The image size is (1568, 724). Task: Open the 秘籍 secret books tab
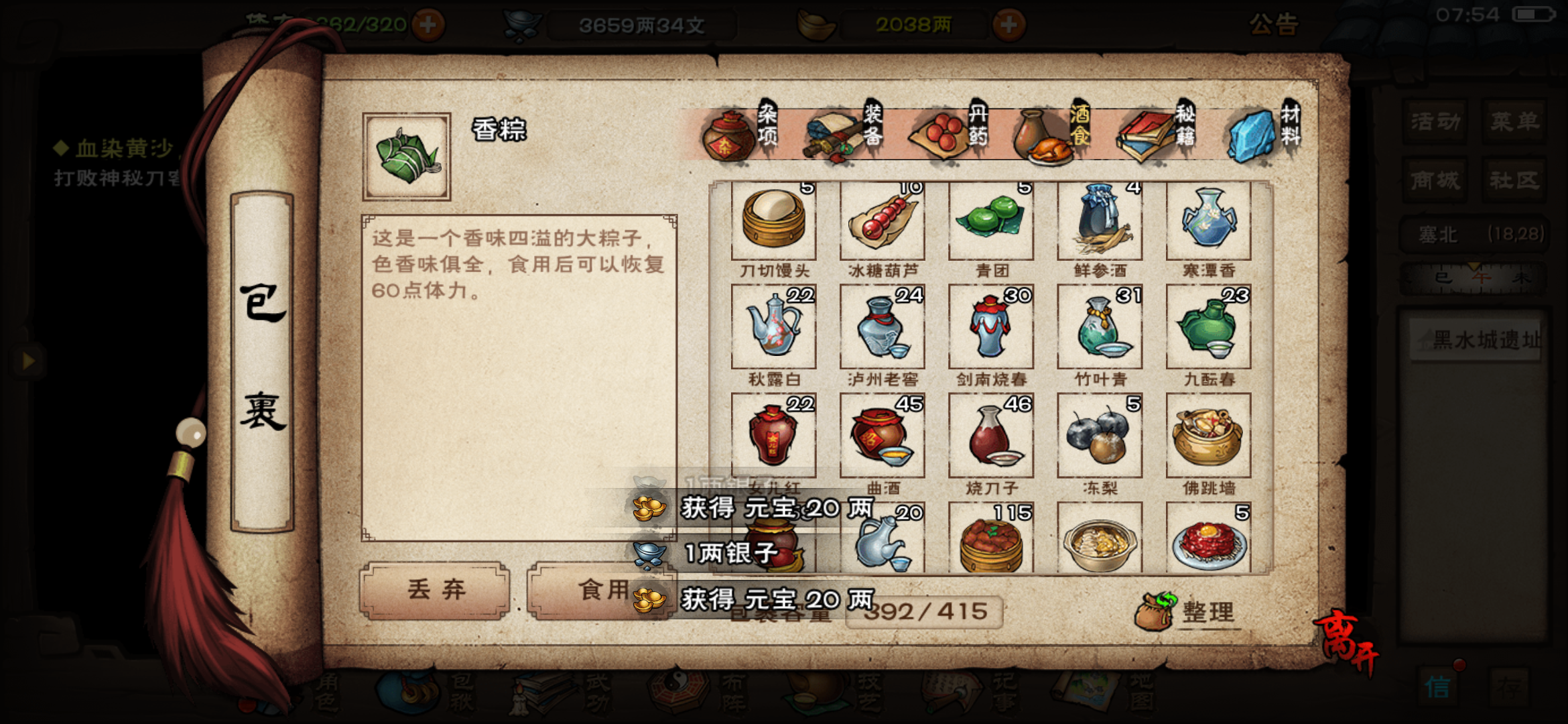coord(1157,132)
